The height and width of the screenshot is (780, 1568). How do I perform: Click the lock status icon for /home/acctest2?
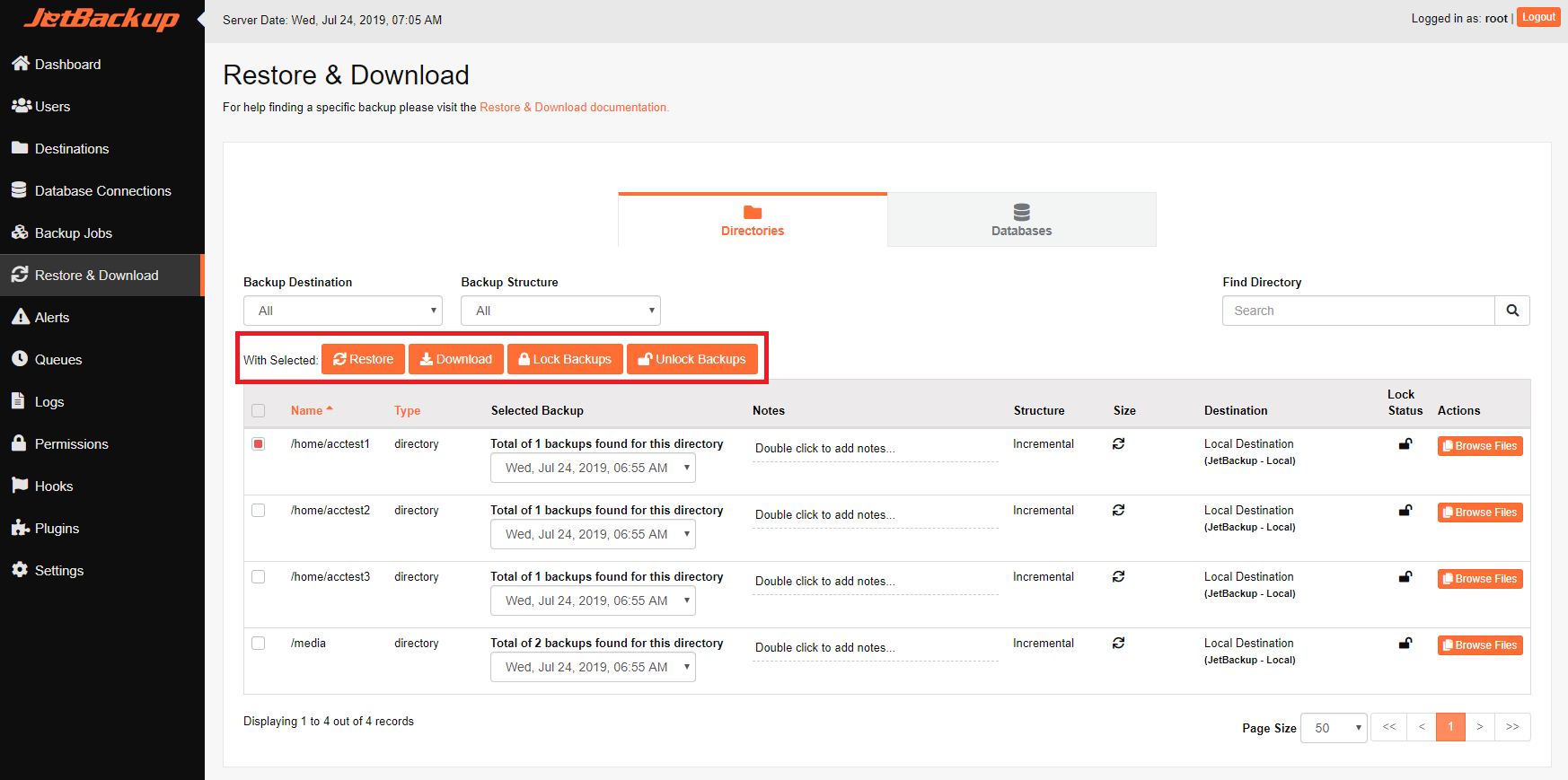coord(1405,510)
